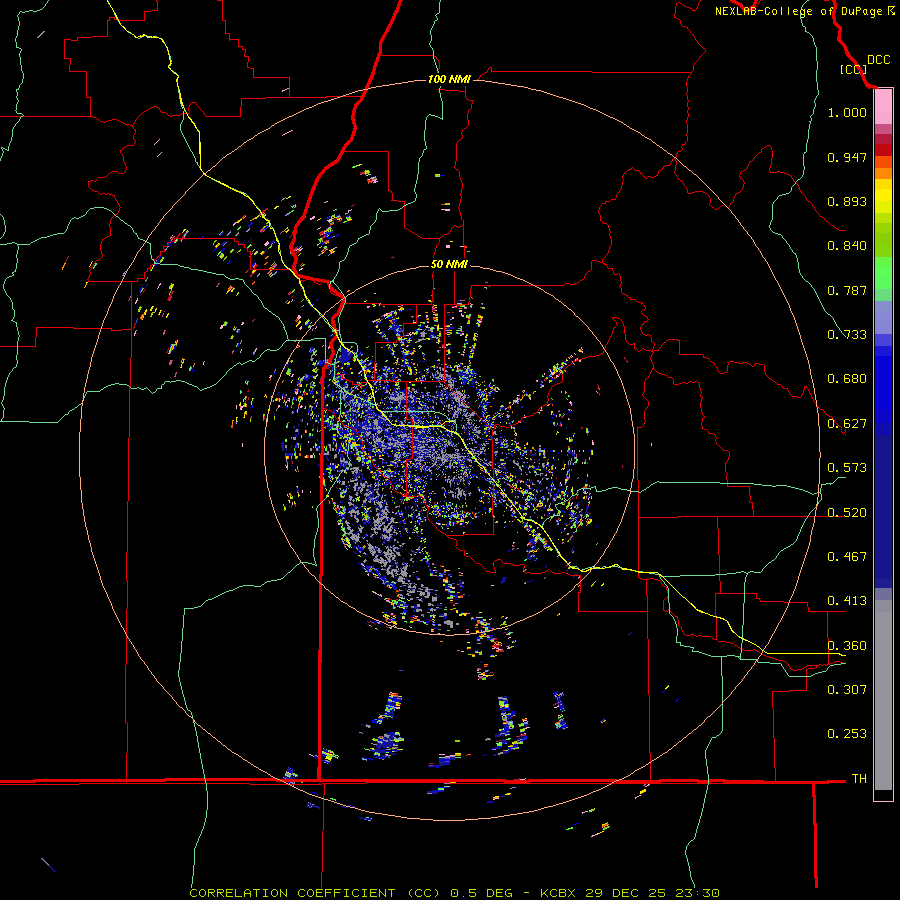Pick the pink swatch beside 1.000
900x900 pixels.
point(883,107)
